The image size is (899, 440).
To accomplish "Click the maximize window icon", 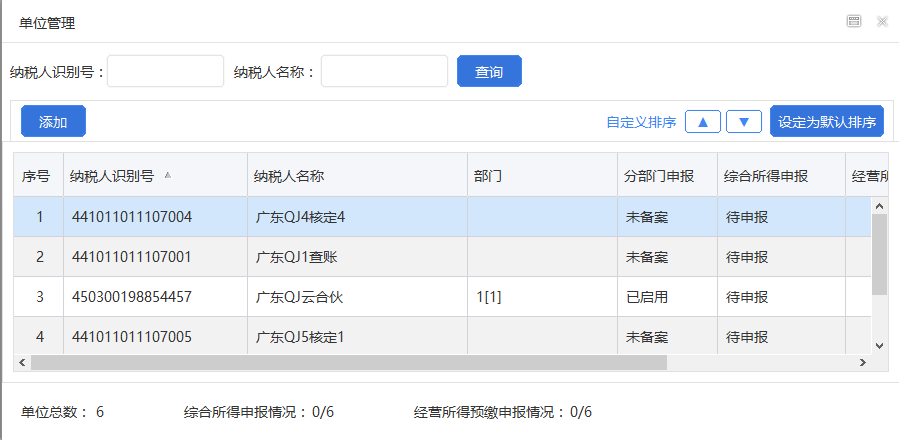I will coord(854,21).
